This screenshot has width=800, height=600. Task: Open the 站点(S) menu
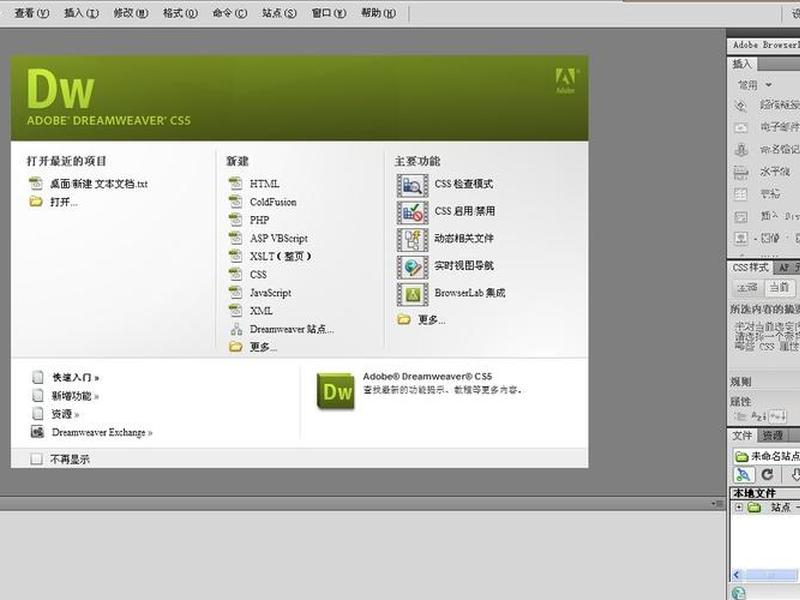(279, 13)
